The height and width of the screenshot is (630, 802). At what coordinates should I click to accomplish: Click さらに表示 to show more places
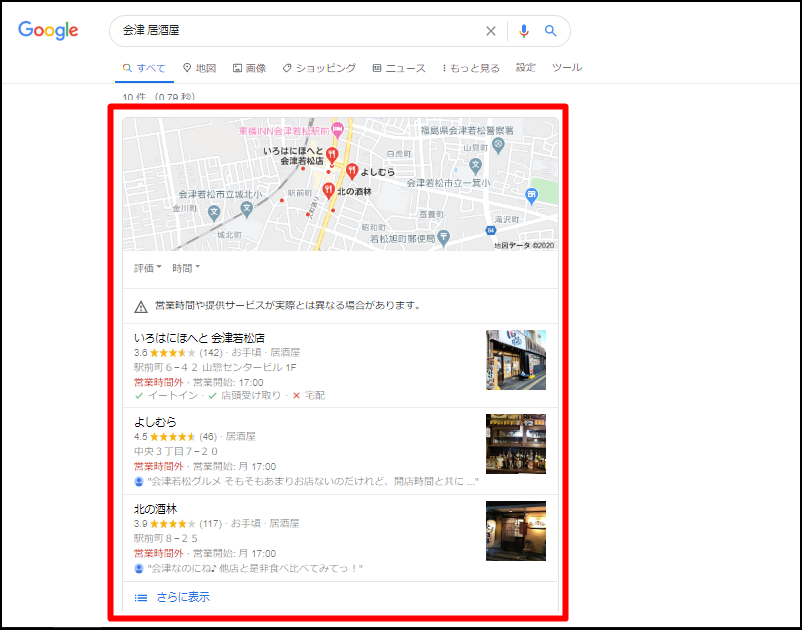[x=183, y=597]
